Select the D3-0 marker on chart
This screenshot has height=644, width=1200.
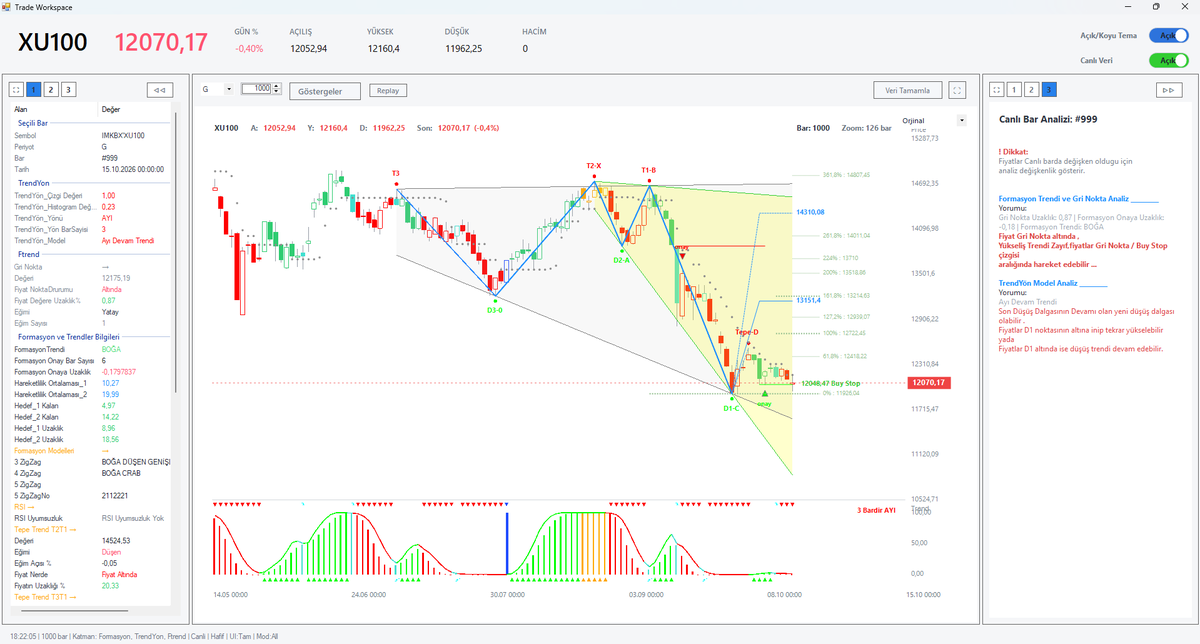pyautogui.click(x=494, y=310)
